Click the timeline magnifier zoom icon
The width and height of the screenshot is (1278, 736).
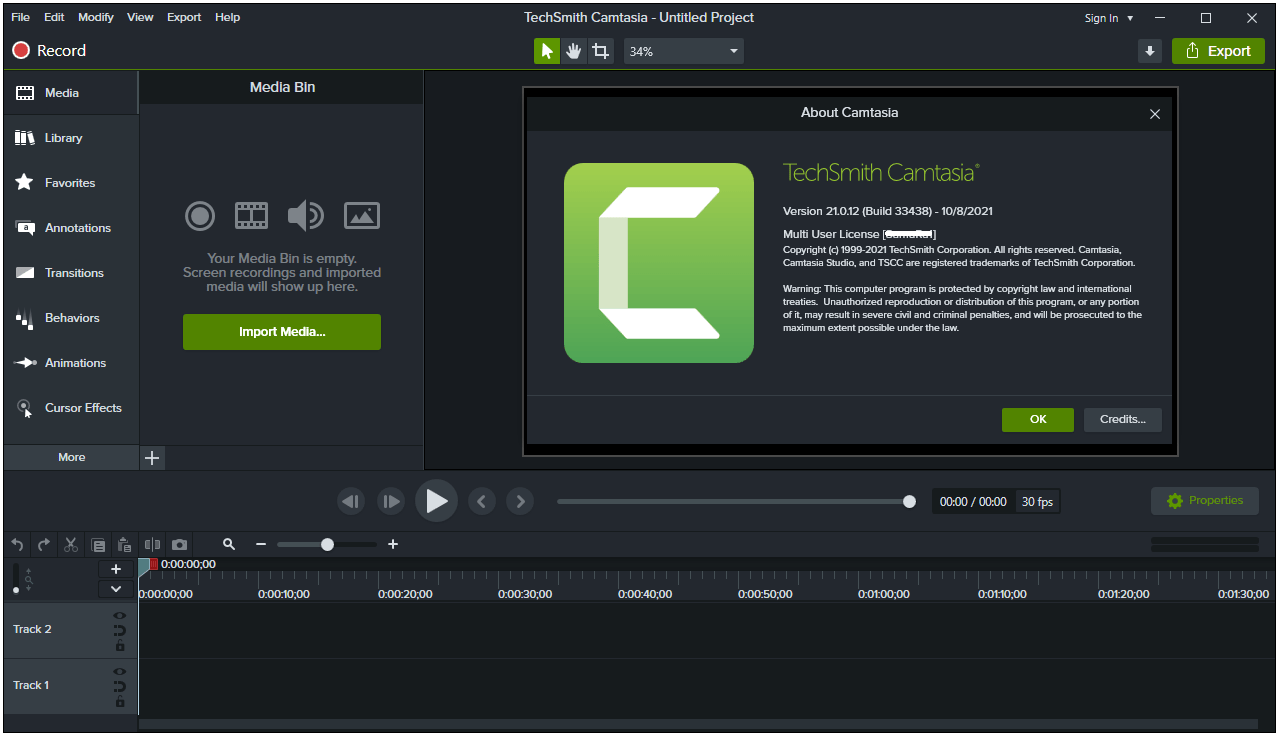229,544
